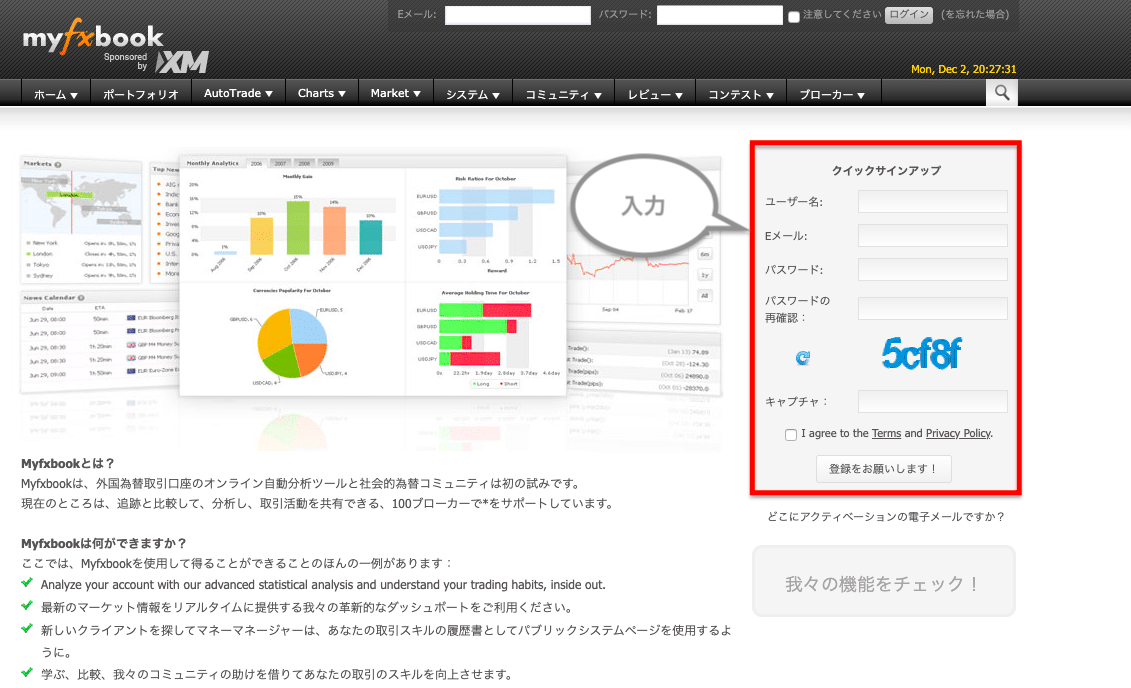Expand the AutoTrade dropdown
Screen dimensions: 1131x688
238,93
